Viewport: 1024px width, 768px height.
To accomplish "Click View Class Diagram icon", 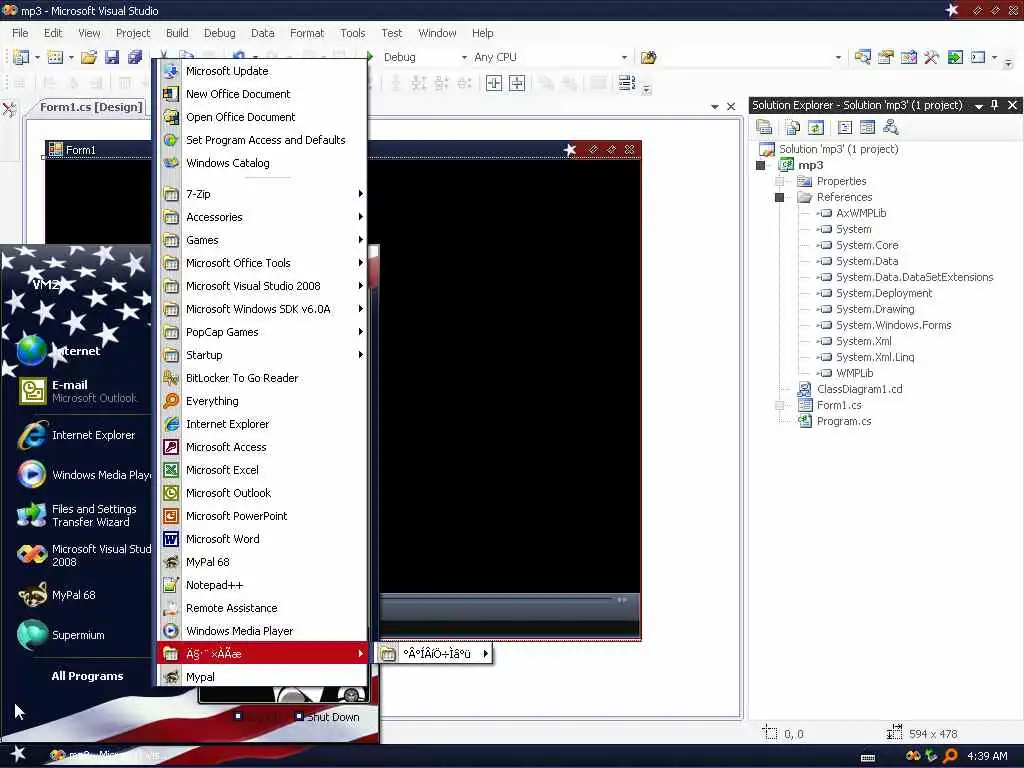I will (890, 127).
